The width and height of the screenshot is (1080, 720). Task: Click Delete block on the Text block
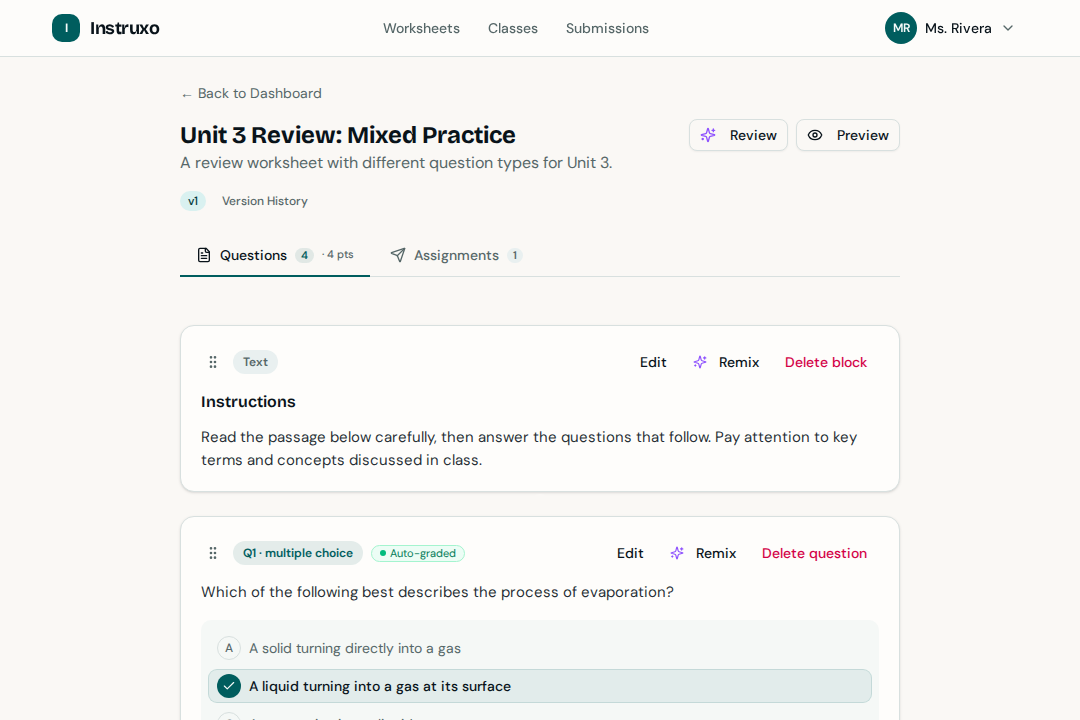coord(826,362)
